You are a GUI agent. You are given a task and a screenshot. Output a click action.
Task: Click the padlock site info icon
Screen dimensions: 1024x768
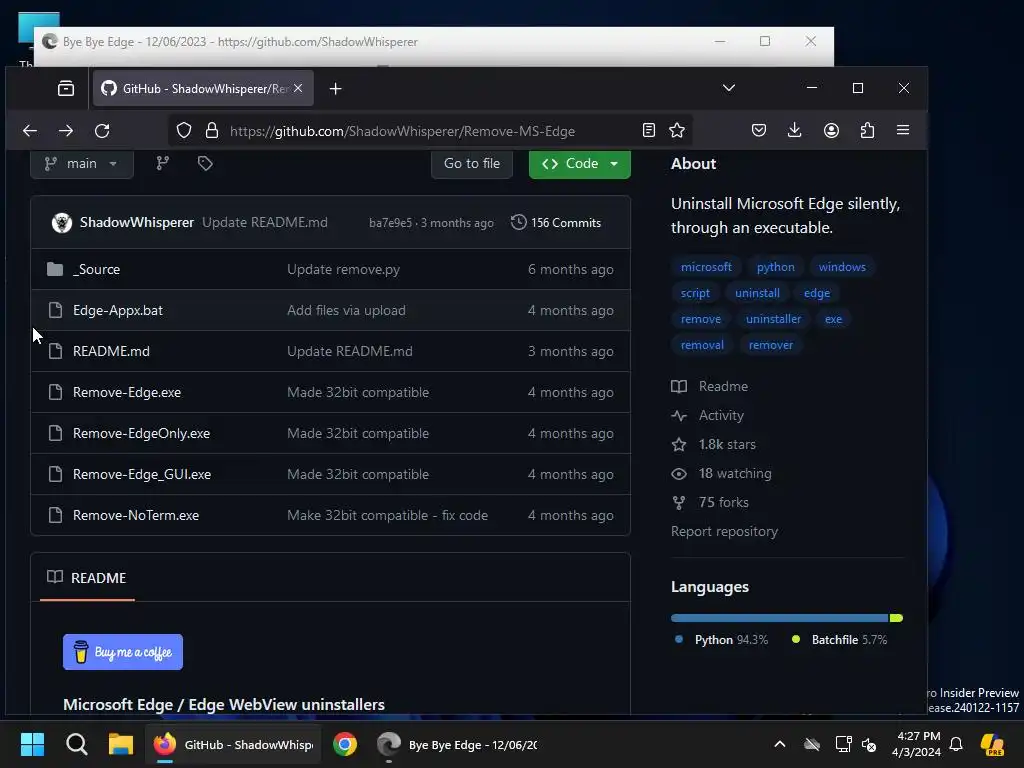coord(212,131)
